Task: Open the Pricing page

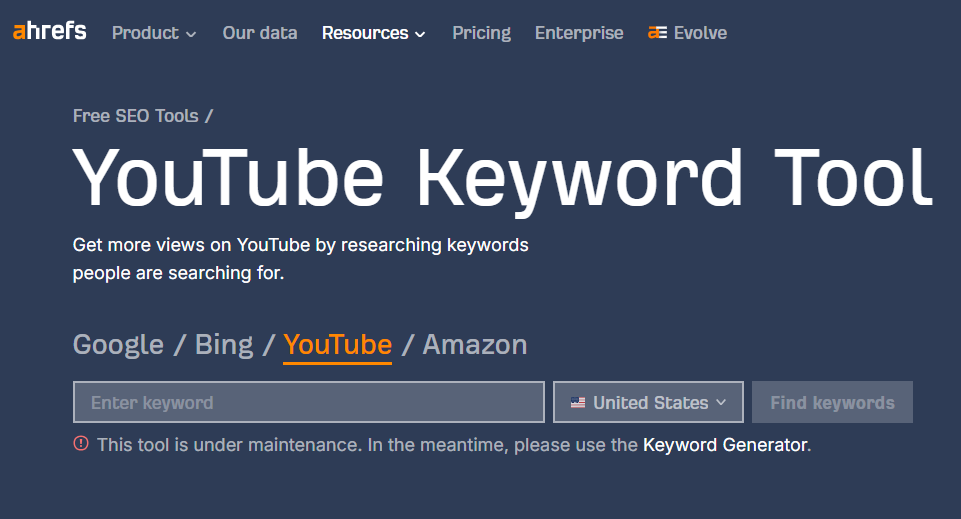Action: tap(481, 33)
